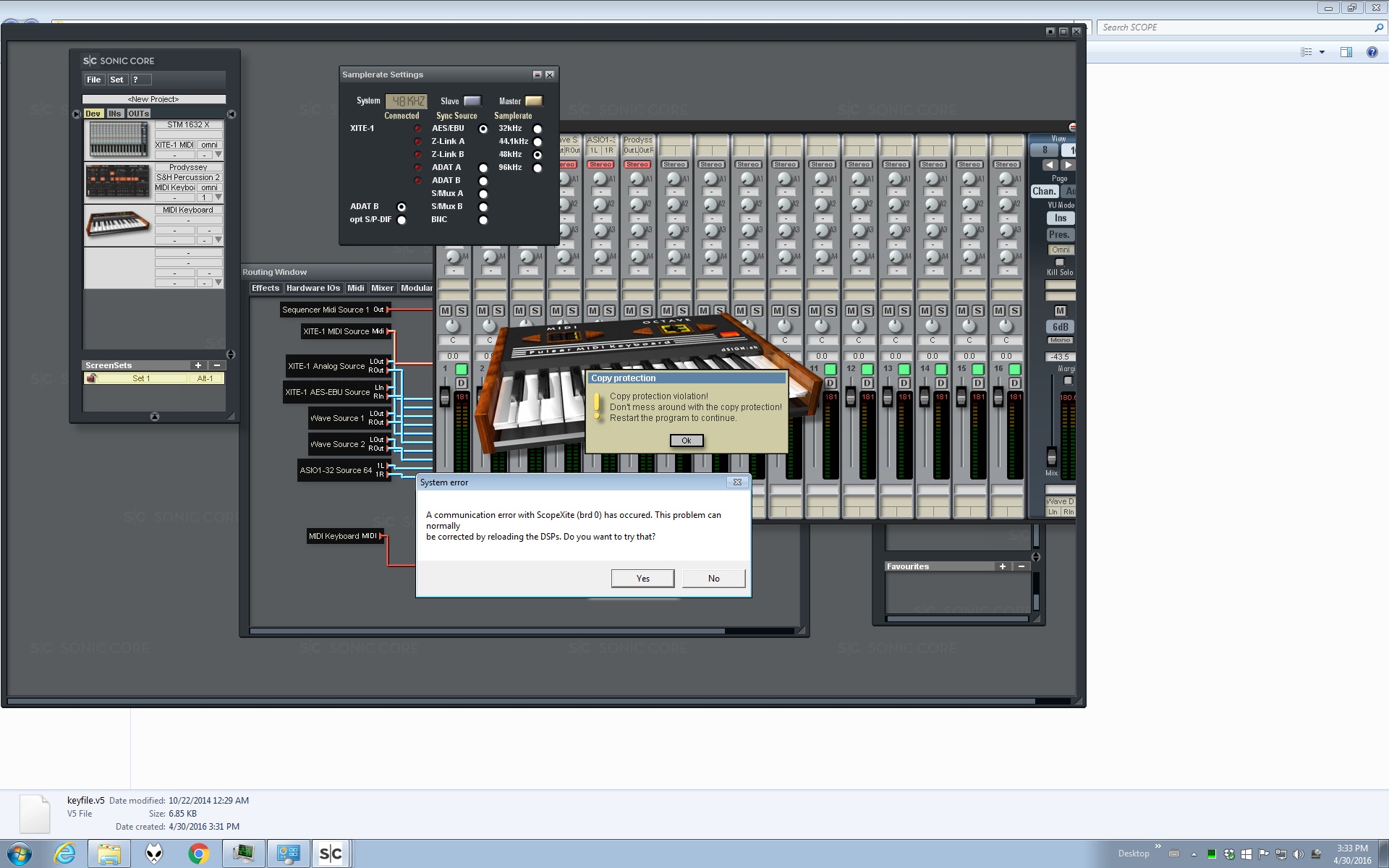Toggle the Stereo switch on ASIO1 channel

600,164
